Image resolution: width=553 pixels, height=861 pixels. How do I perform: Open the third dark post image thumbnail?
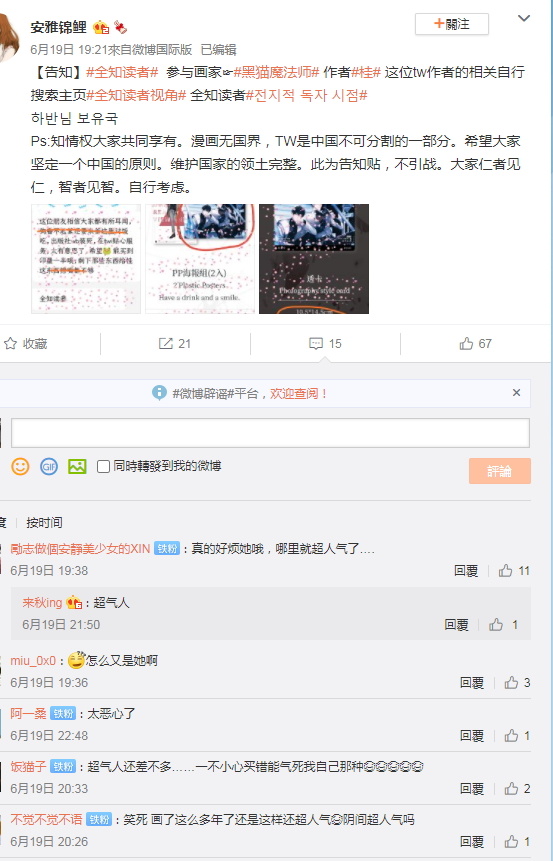point(314,259)
